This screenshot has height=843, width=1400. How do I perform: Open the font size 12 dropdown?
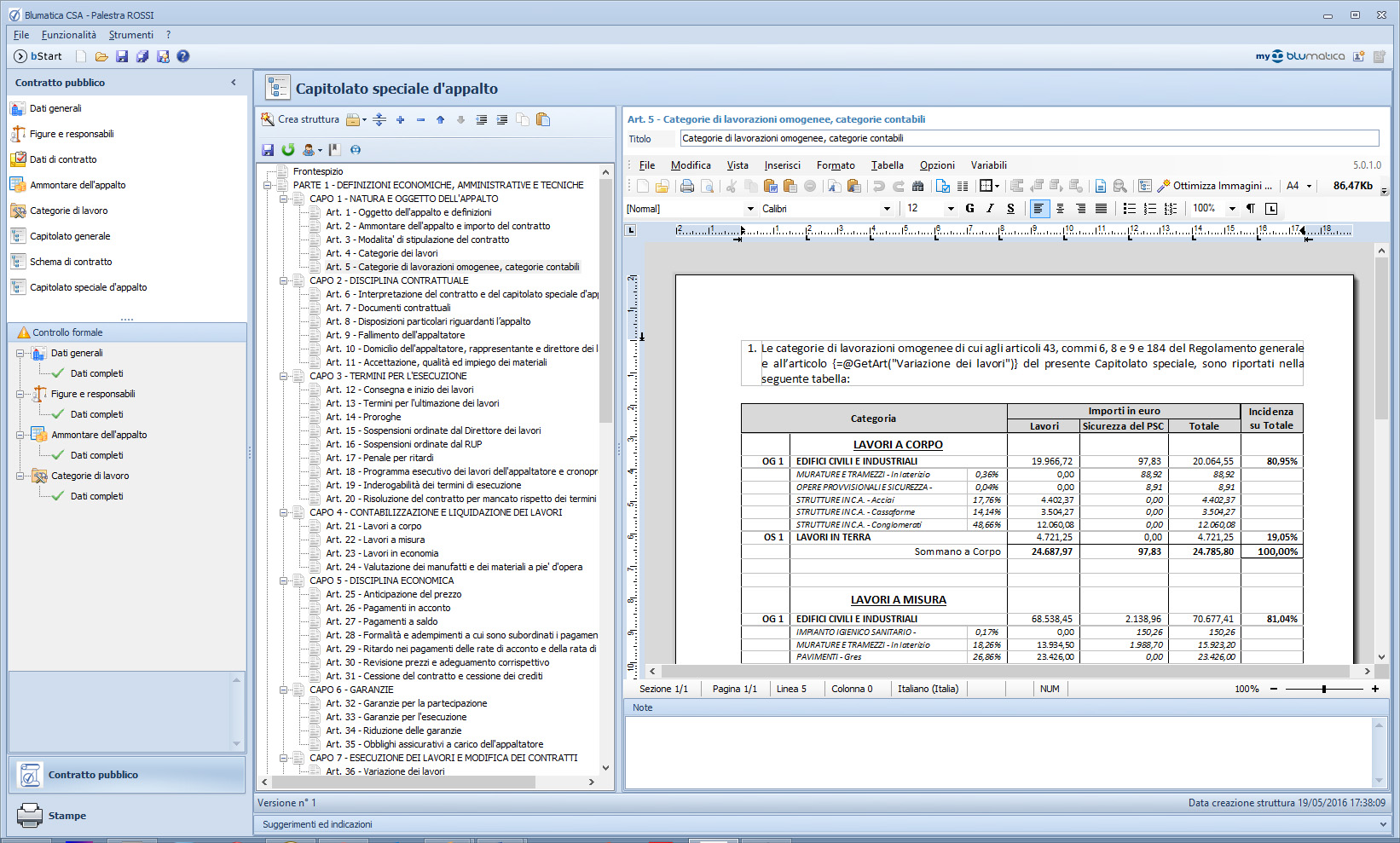coord(951,209)
